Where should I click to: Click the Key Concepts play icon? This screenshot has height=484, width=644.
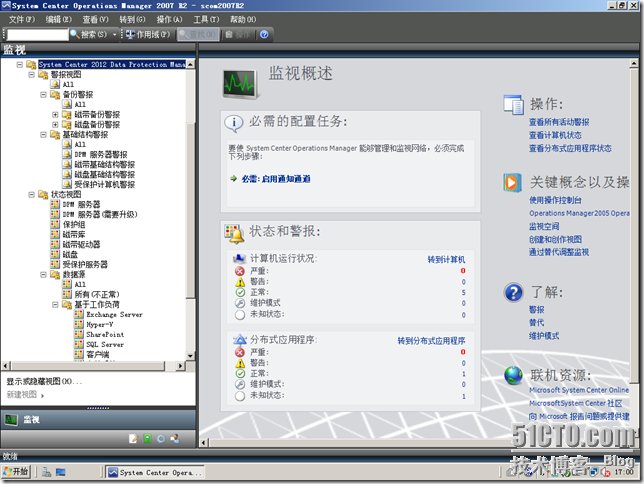pos(513,182)
